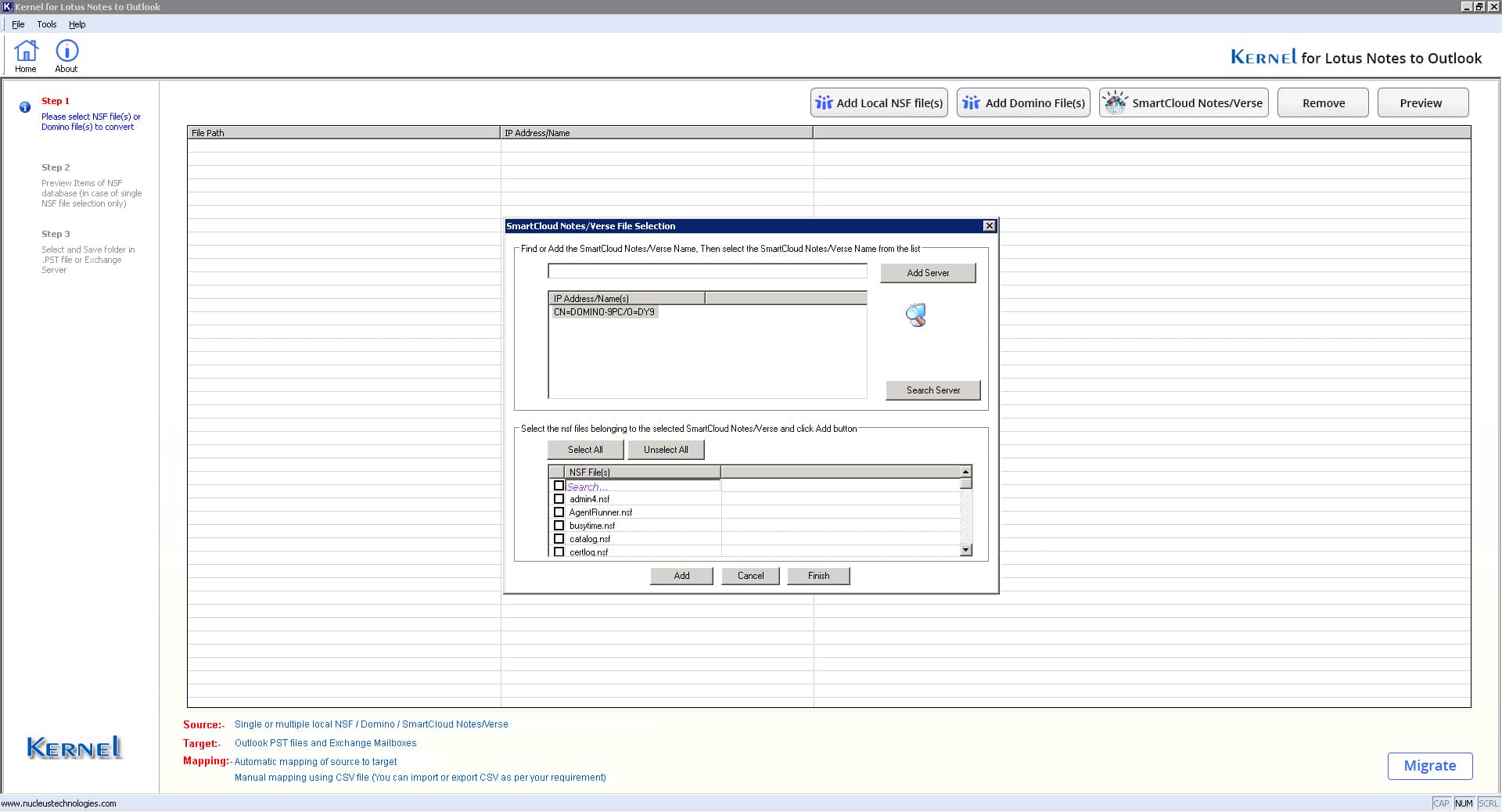
Task: Click the Unselect All button
Action: [x=666, y=450]
